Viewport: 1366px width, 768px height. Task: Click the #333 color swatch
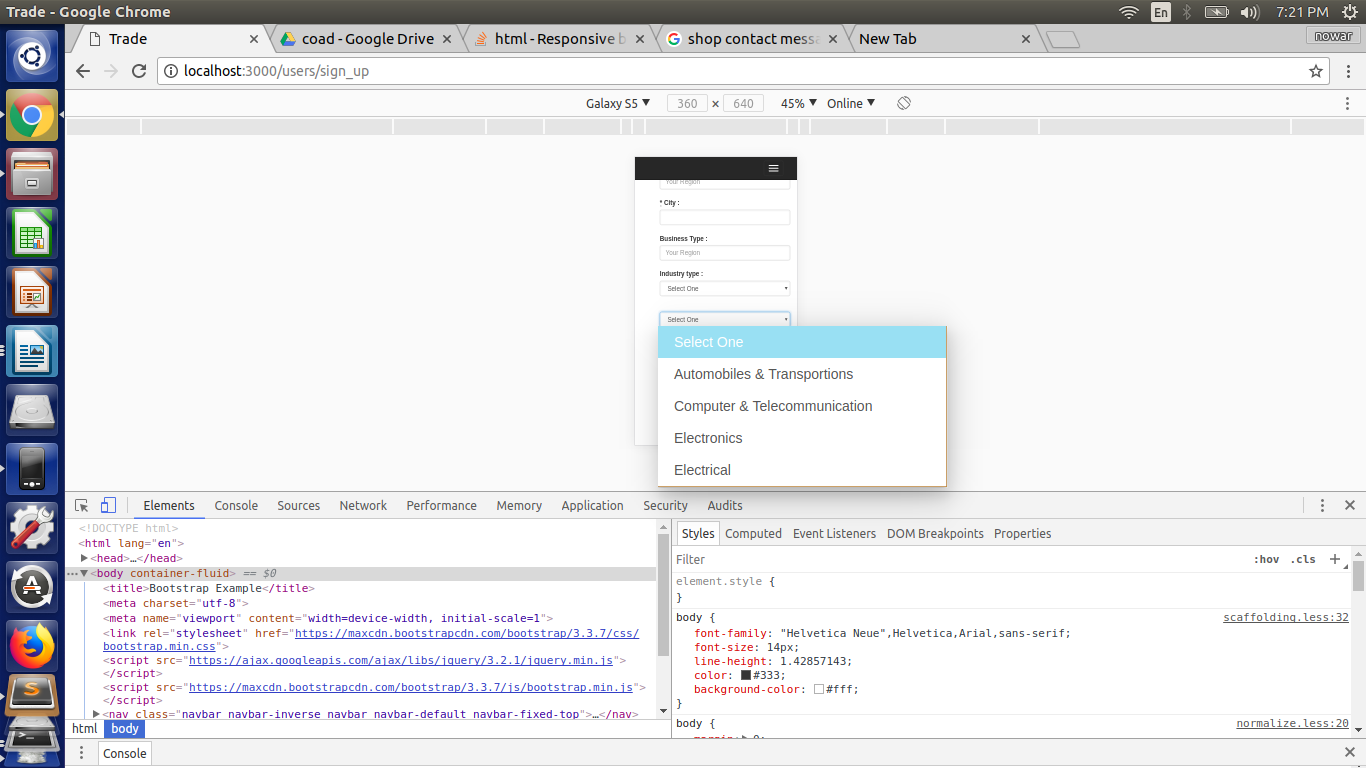point(746,675)
